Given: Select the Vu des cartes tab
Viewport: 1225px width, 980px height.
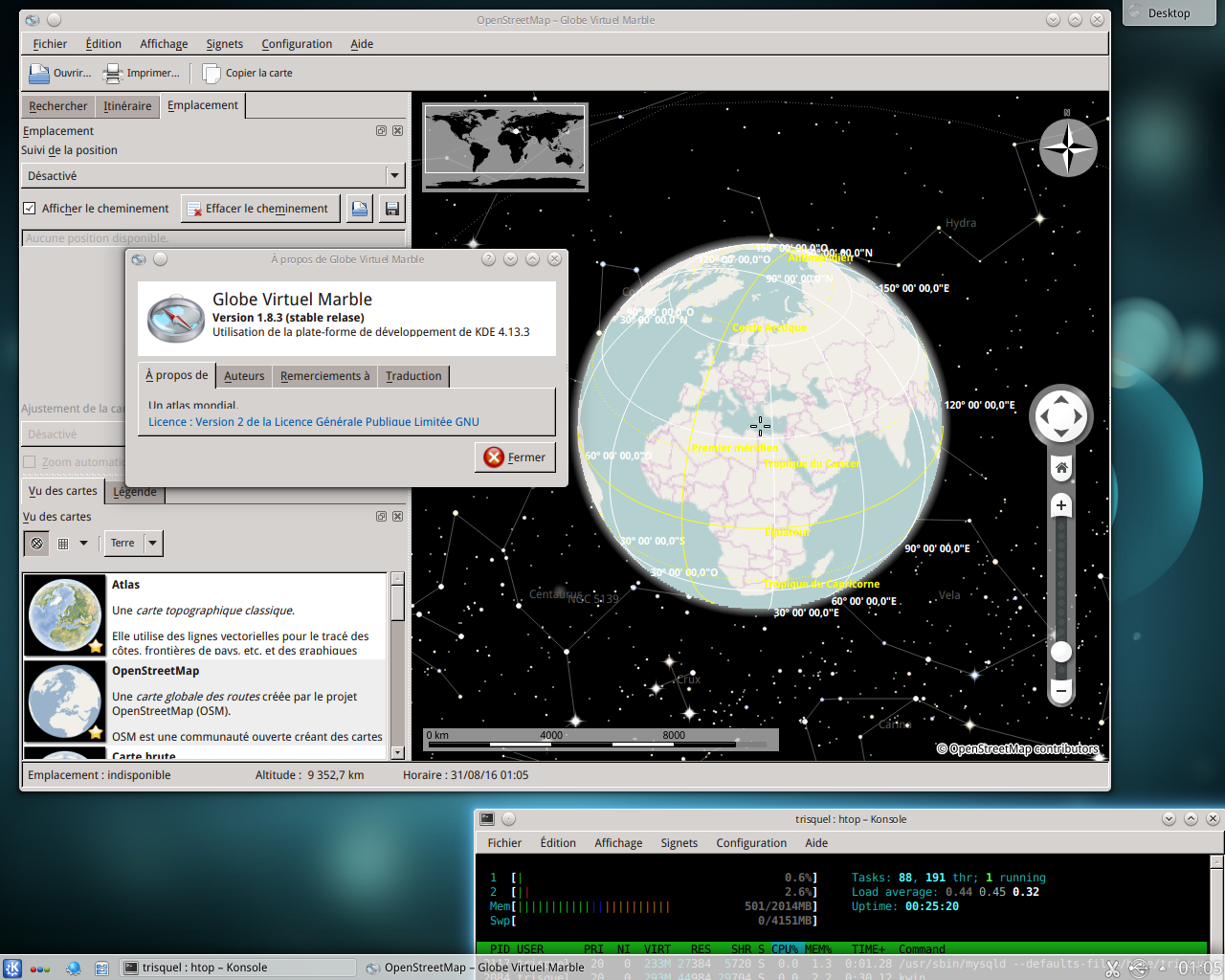Looking at the screenshot, I should (x=62, y=491).
